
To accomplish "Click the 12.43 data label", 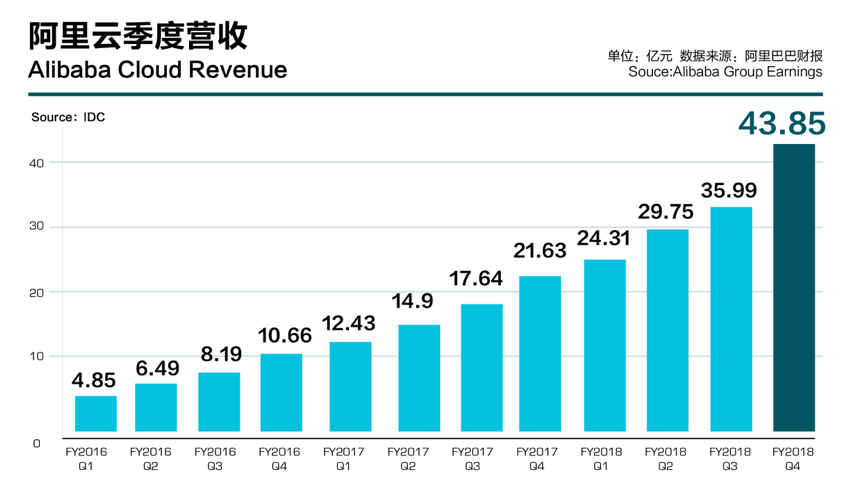I will tap(349, 323).
